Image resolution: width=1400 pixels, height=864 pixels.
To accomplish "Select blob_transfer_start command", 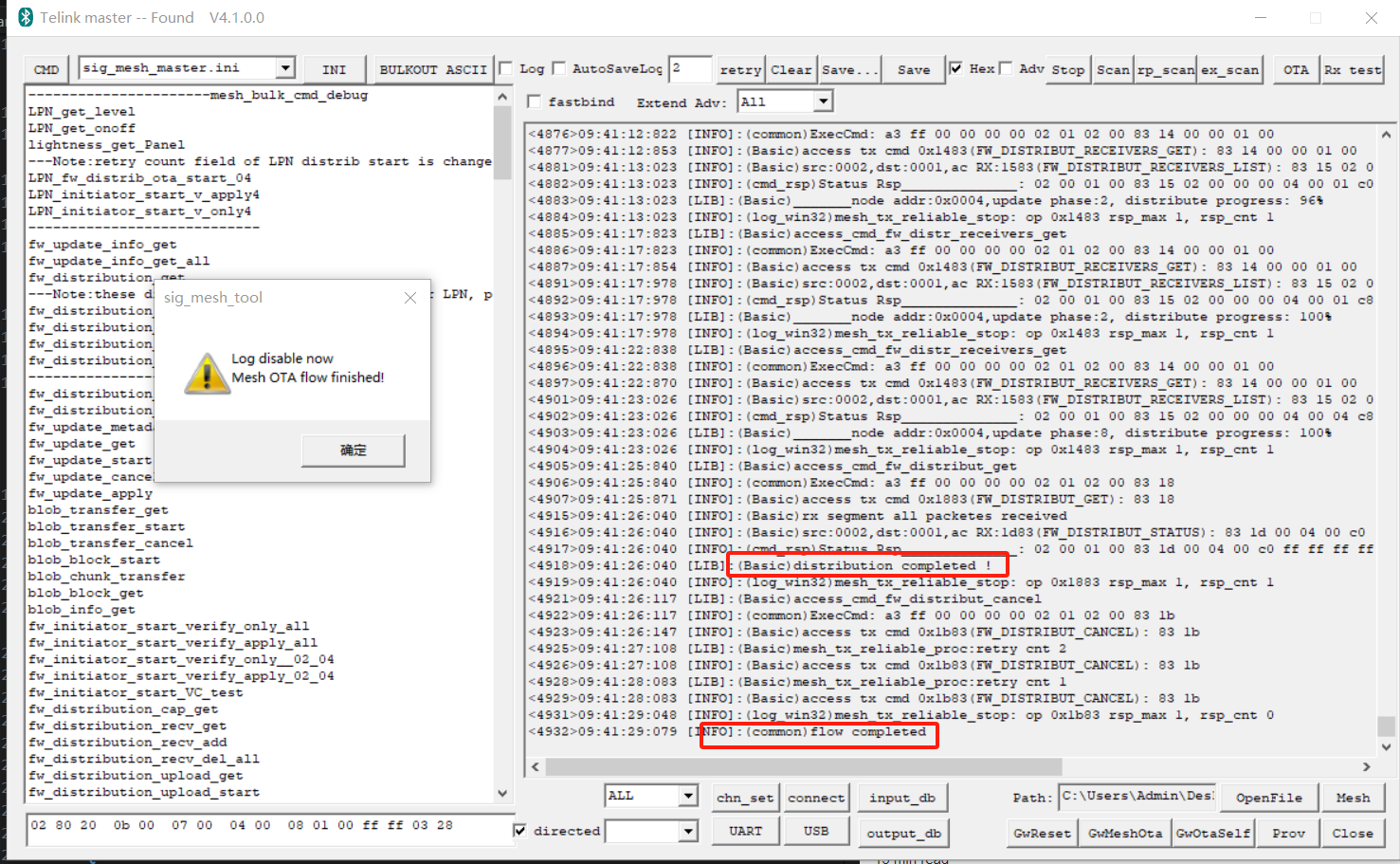I will click(x=106, y=526).
